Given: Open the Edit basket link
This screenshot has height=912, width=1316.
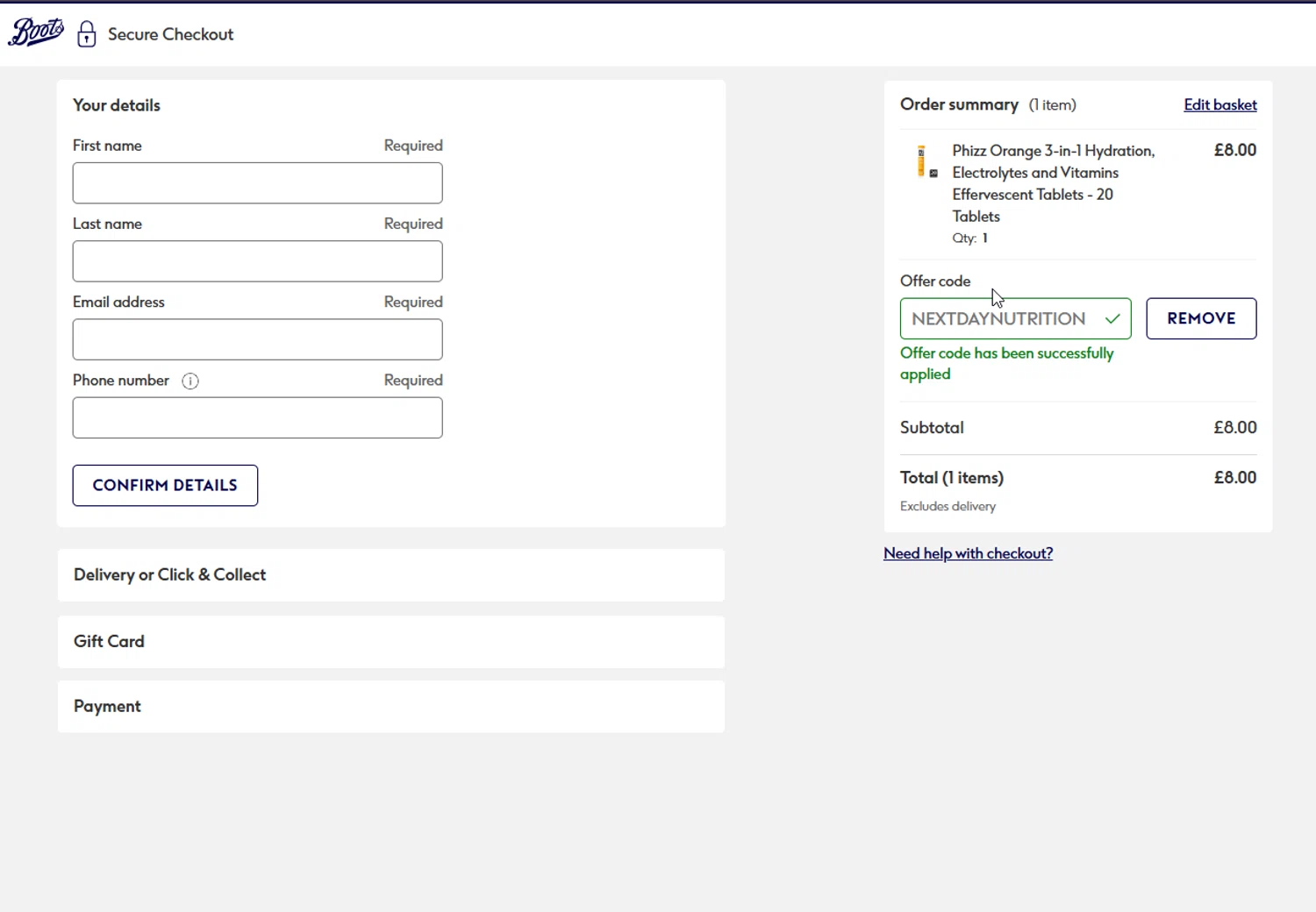Looking at the screenshot, I should click(x=1220, y=104).
